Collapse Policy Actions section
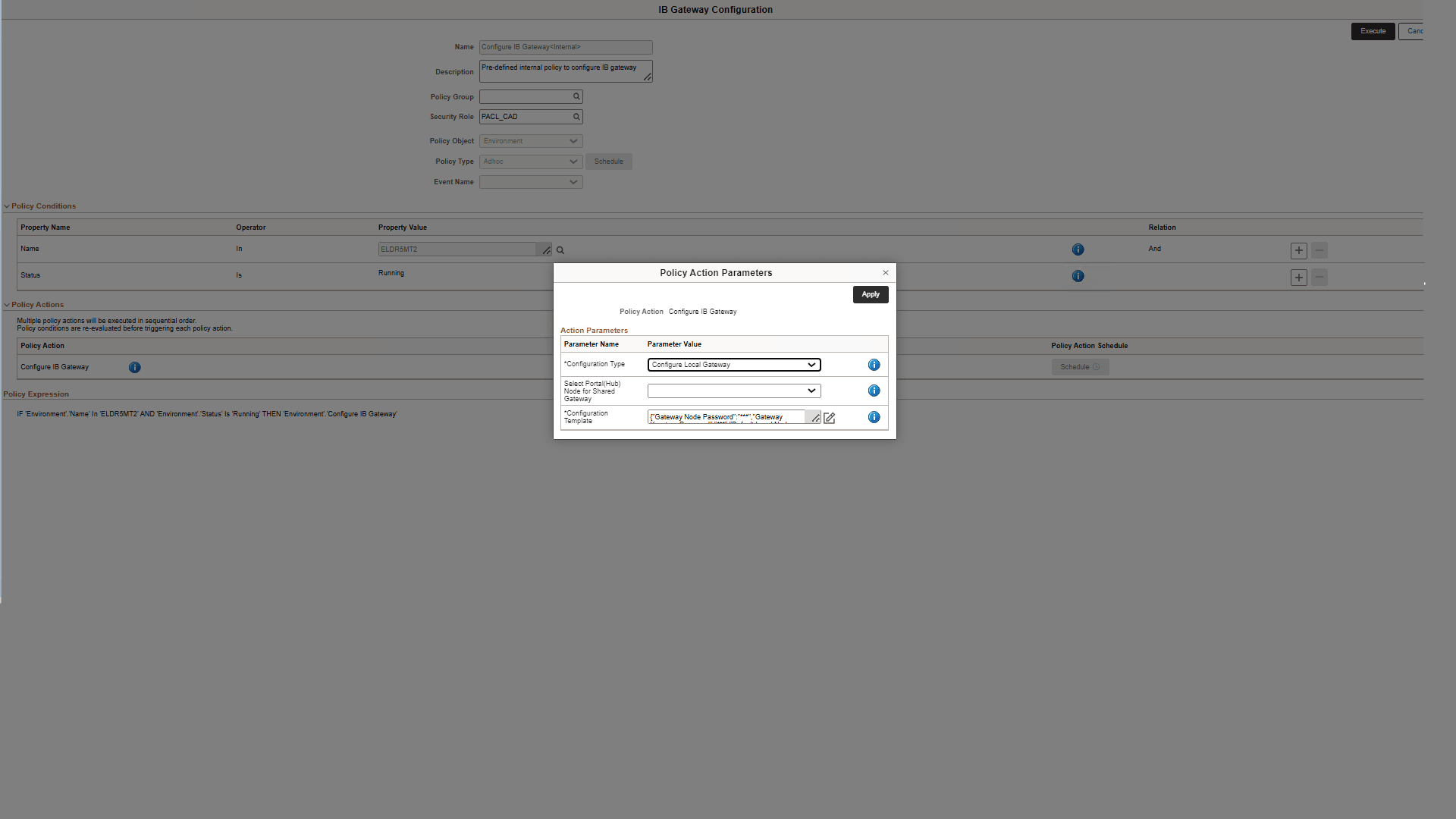Viewport: 1456px width, 819px height. pos(7,305)
